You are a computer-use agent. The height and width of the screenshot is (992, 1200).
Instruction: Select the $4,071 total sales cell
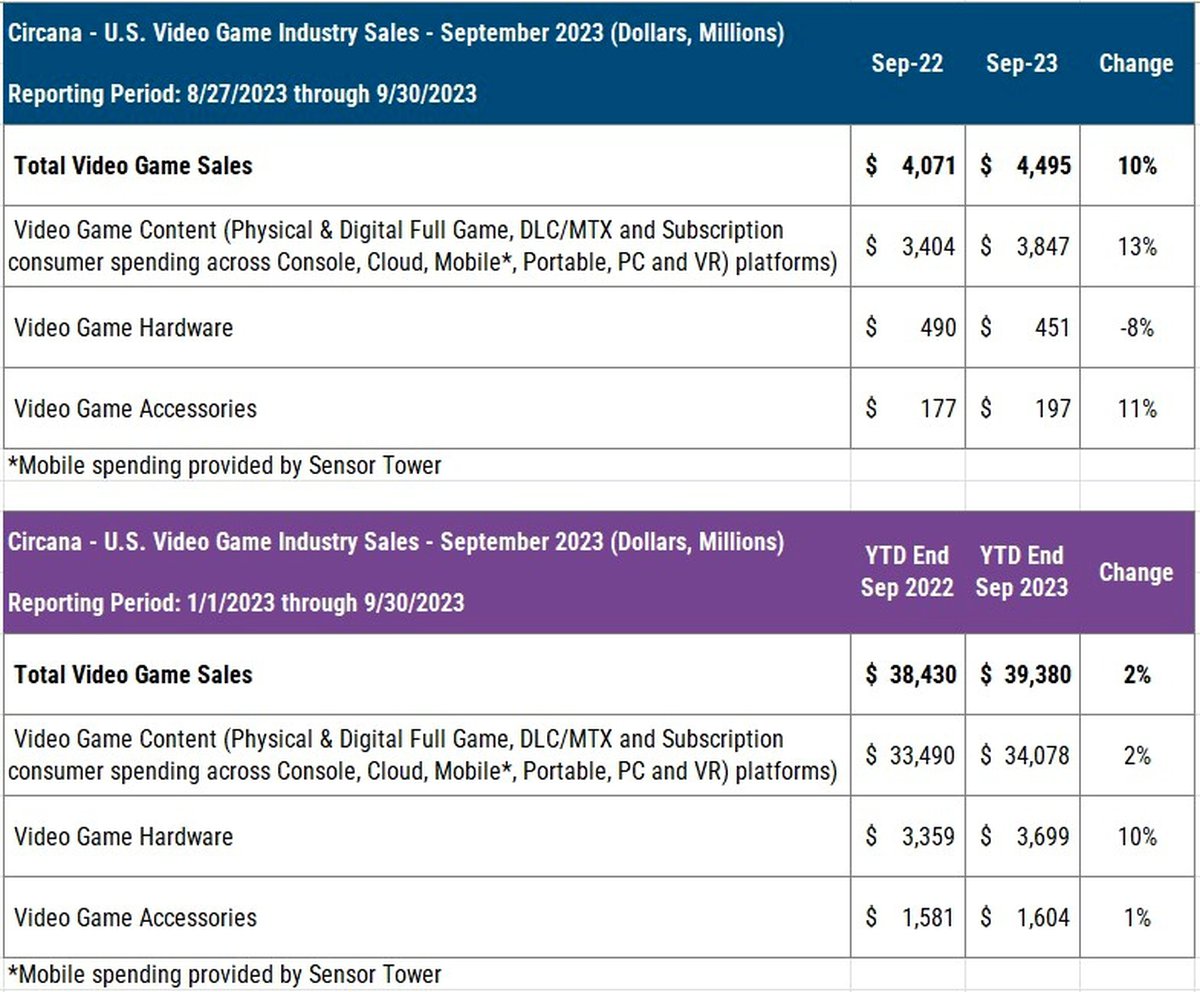908,165
